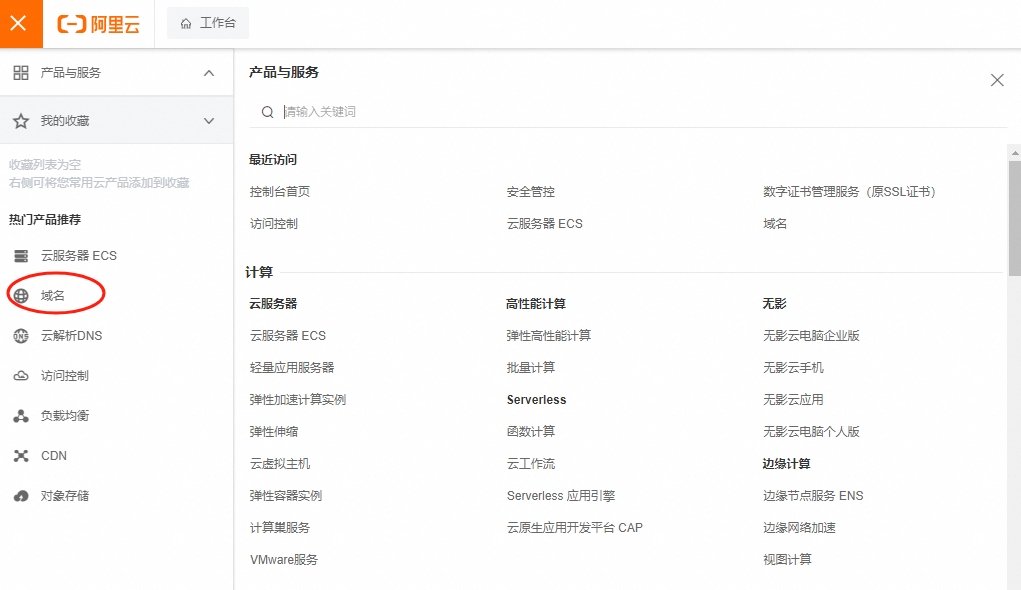Open 数字证书管理服务 link
The width and height of the screenshot is (1021, 590).
(849, 192)
